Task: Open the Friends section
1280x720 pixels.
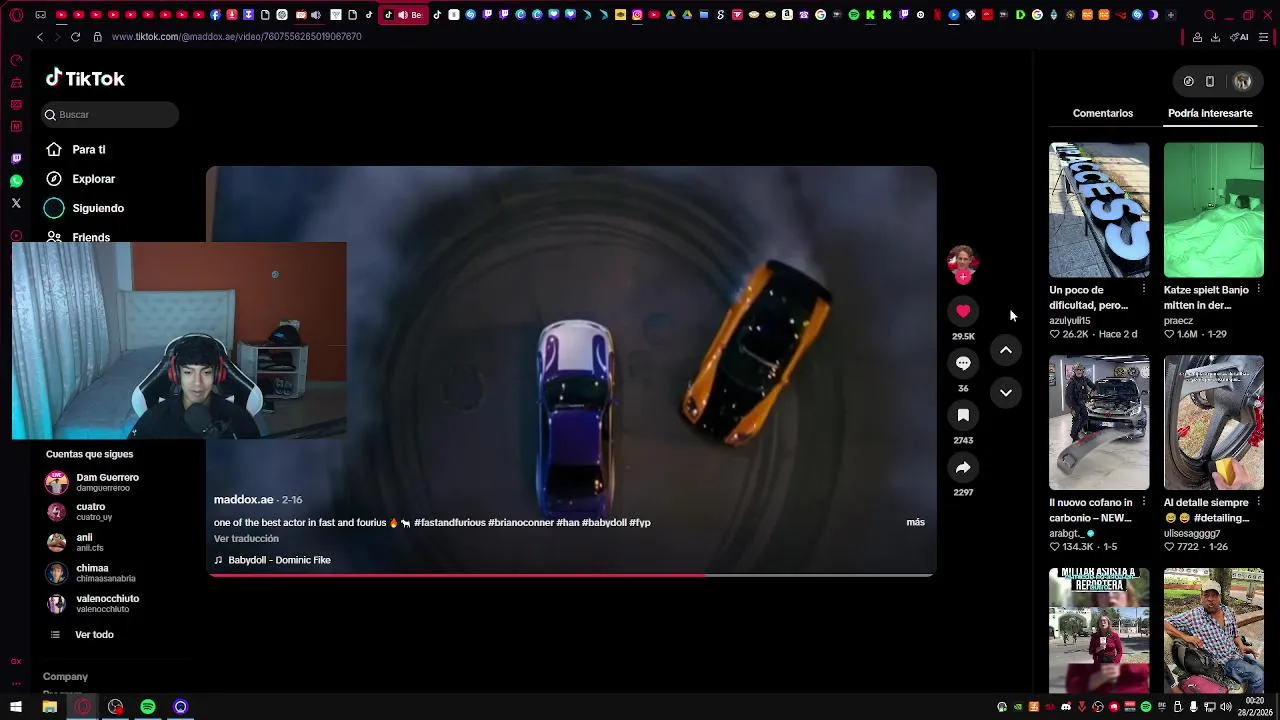Action: point(91,237)
